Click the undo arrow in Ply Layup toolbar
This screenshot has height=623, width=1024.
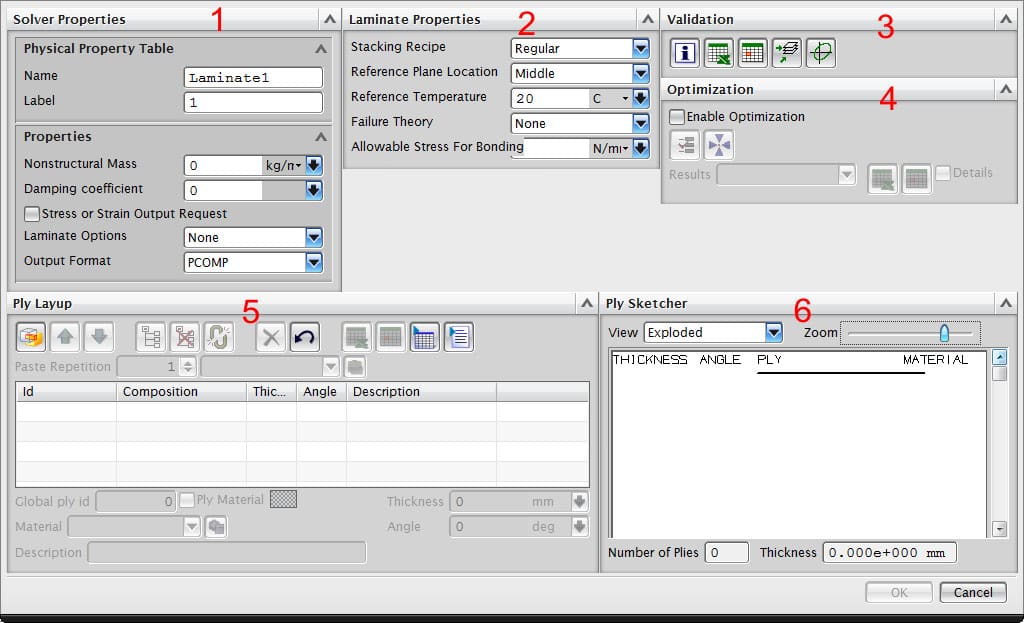(x=305, y=337)
